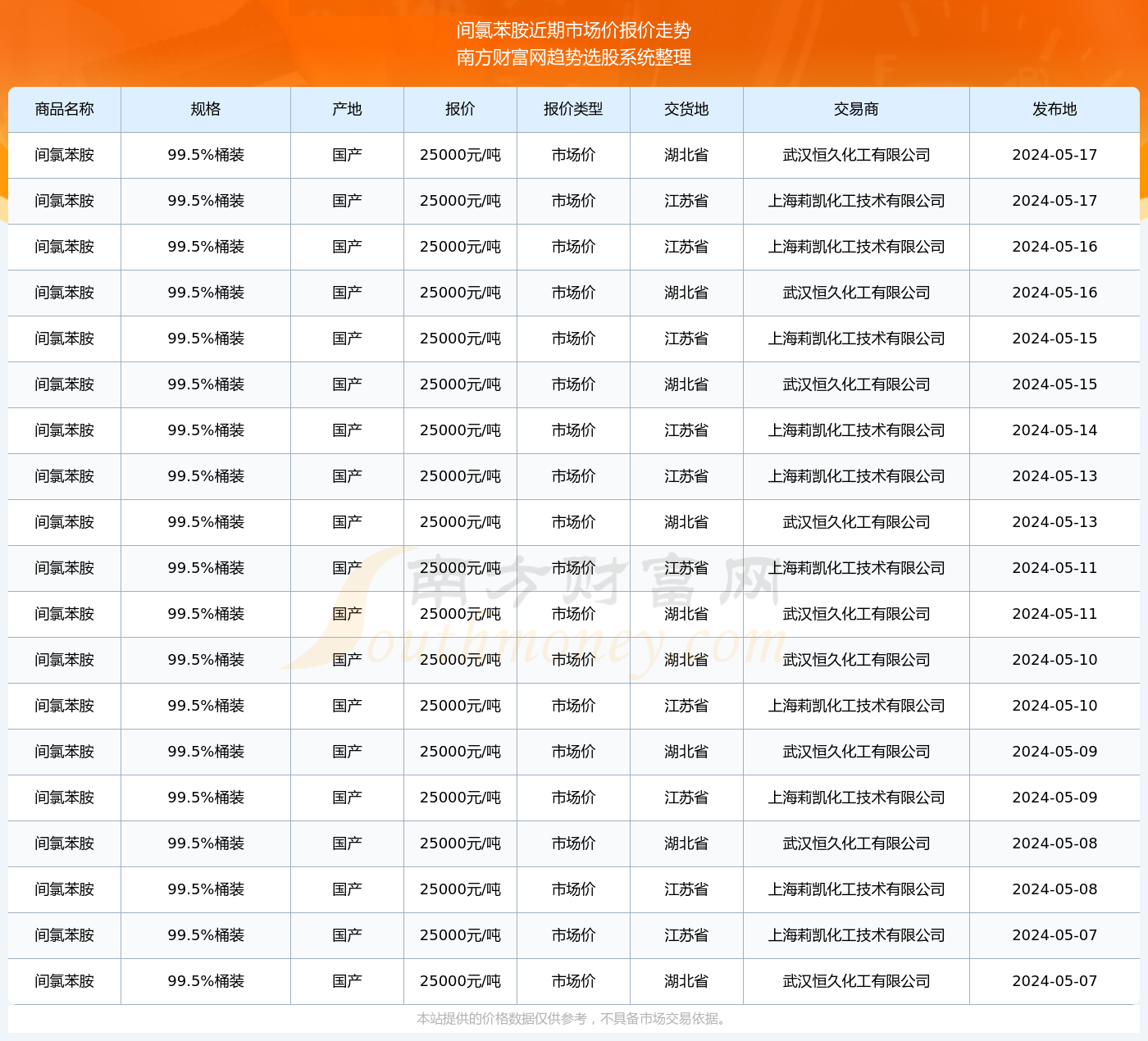Image resolution: width=1148 pixels, height=1041 pixels.
Task: Click date 2024-05-08 in the 上海莉凯 row
Action: click(x=1055, y=889)
